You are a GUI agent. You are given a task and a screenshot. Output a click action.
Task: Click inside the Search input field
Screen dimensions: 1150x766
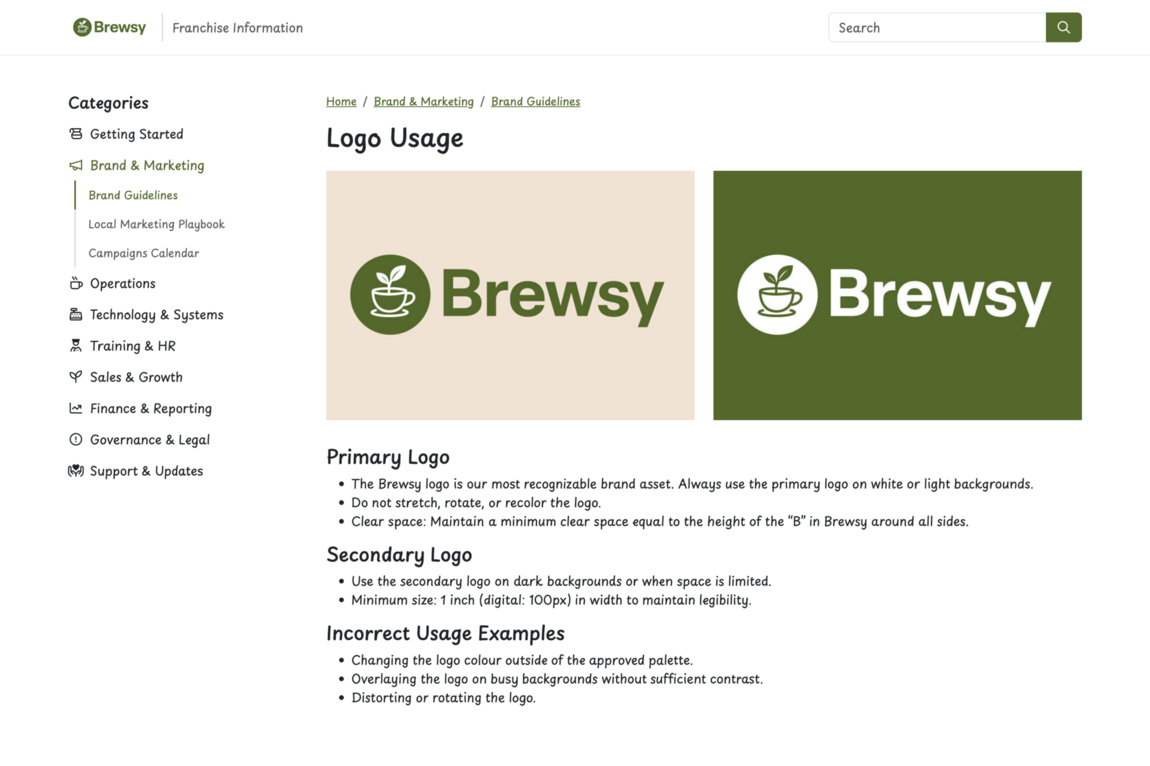coord(935,27)
